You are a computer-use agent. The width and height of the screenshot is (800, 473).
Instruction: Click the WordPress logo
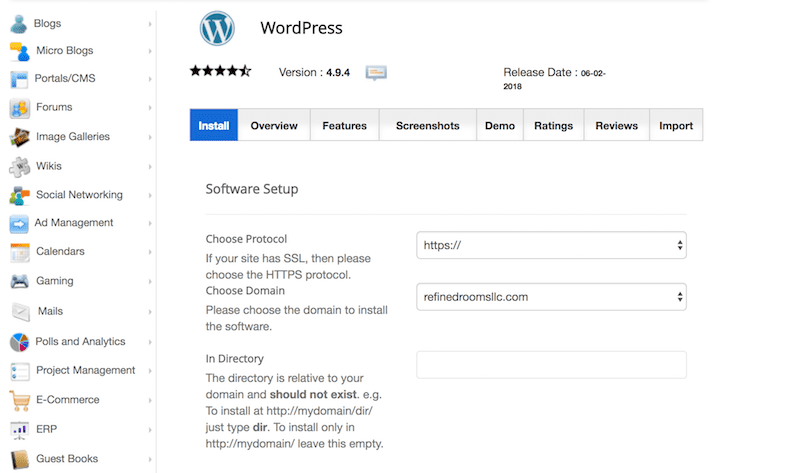217,29
